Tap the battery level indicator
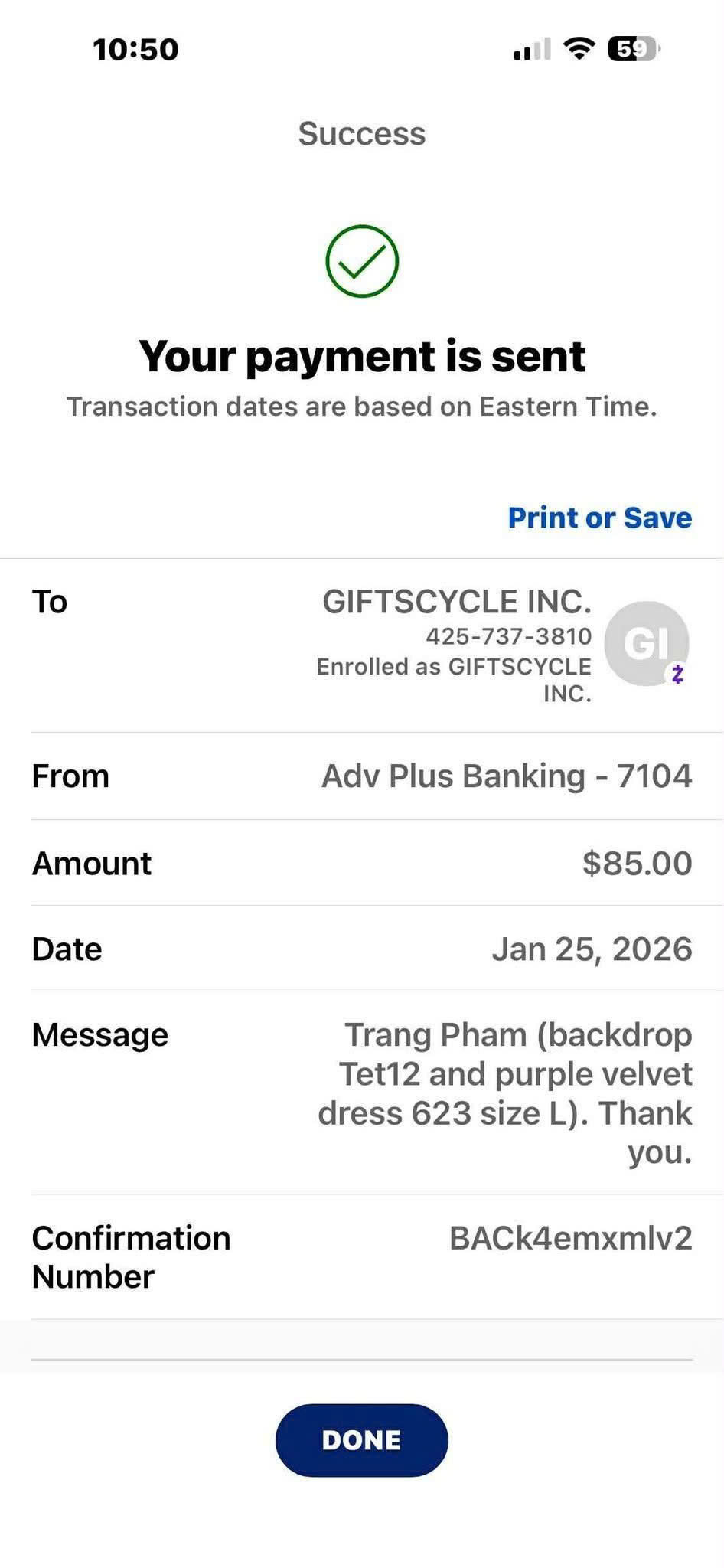724x1568 pixels. click(x=634, y=49)
